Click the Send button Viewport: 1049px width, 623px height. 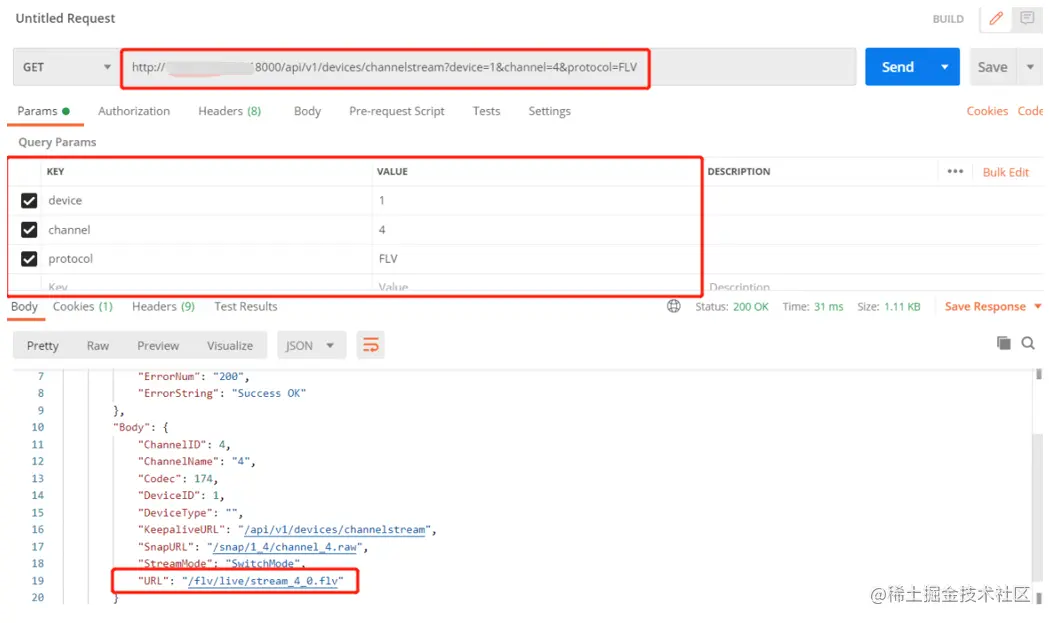898,67
